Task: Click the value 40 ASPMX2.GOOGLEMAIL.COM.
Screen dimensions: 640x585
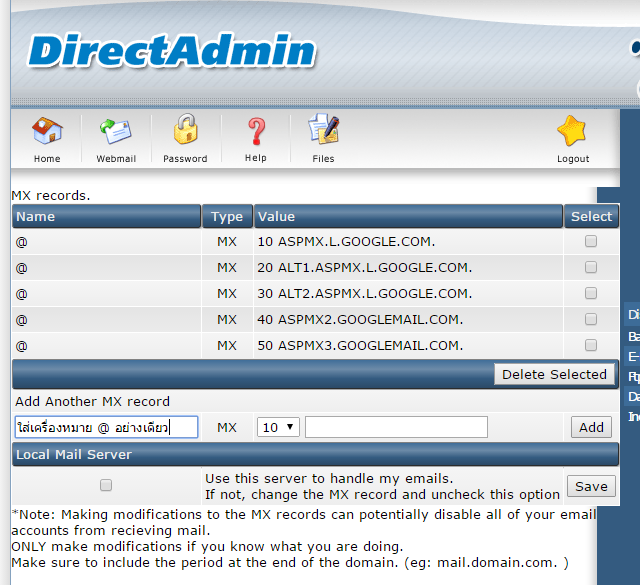Action: click(x=360, y=320)
